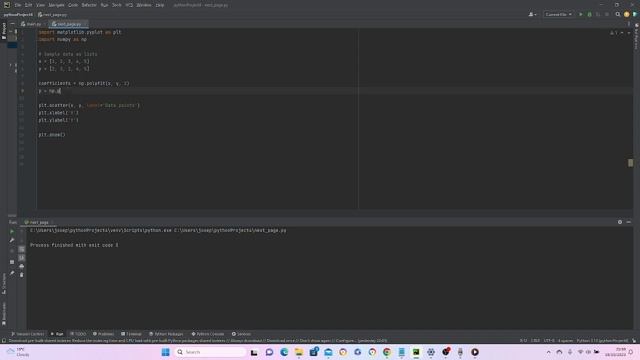Open the Structure tool window side tab
This screenshot has width=640, height=360.
(4, 283)
